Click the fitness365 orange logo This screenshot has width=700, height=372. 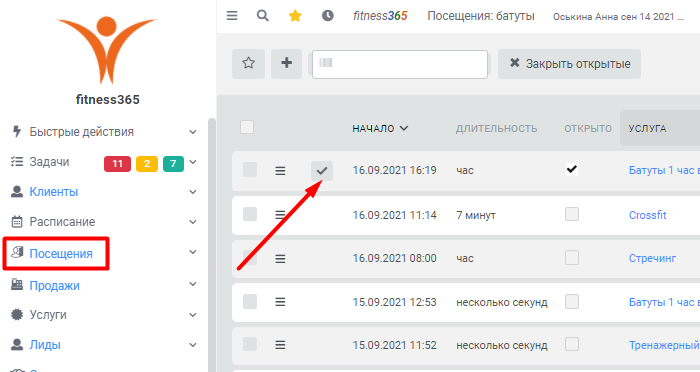107,50
